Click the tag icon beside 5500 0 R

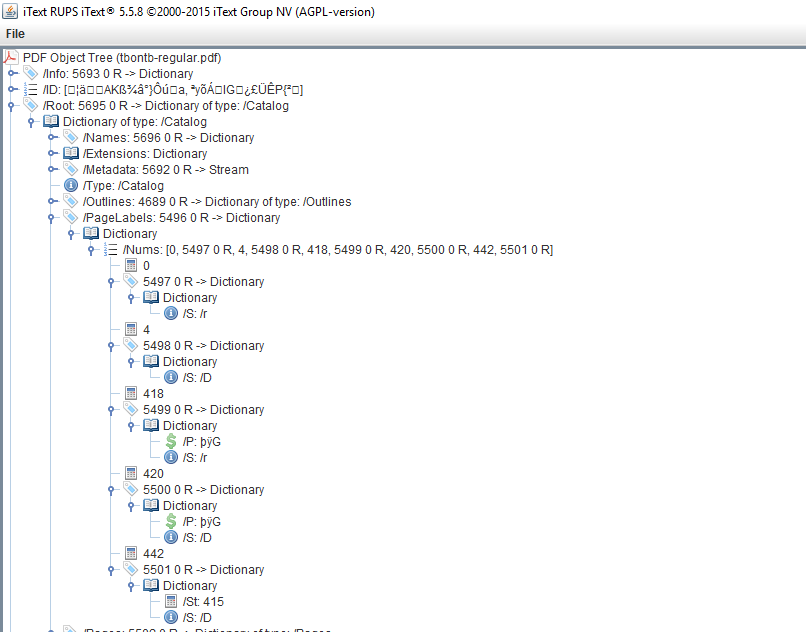coord(131,489)
